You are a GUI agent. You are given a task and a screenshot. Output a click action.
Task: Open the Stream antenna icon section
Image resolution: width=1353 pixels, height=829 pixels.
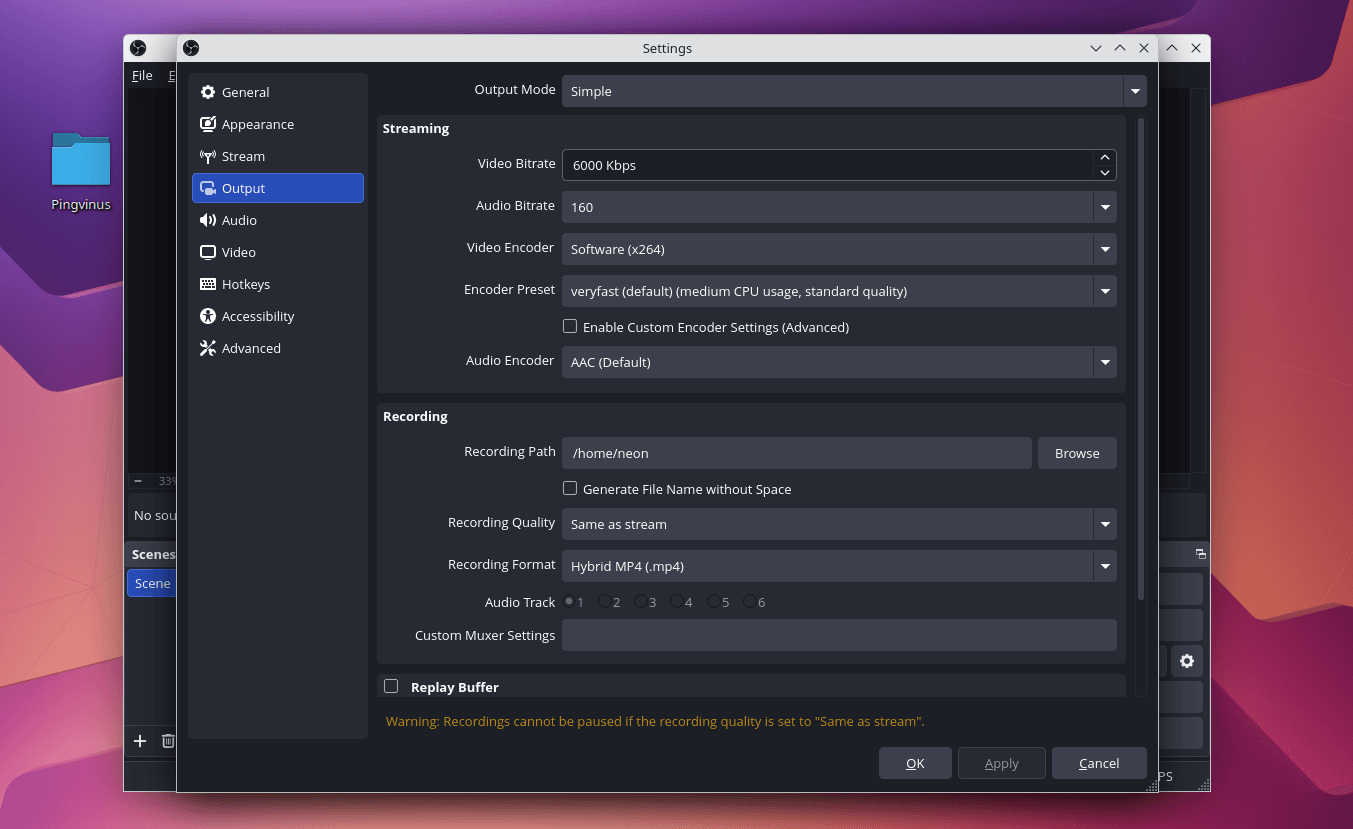[208, 156]
